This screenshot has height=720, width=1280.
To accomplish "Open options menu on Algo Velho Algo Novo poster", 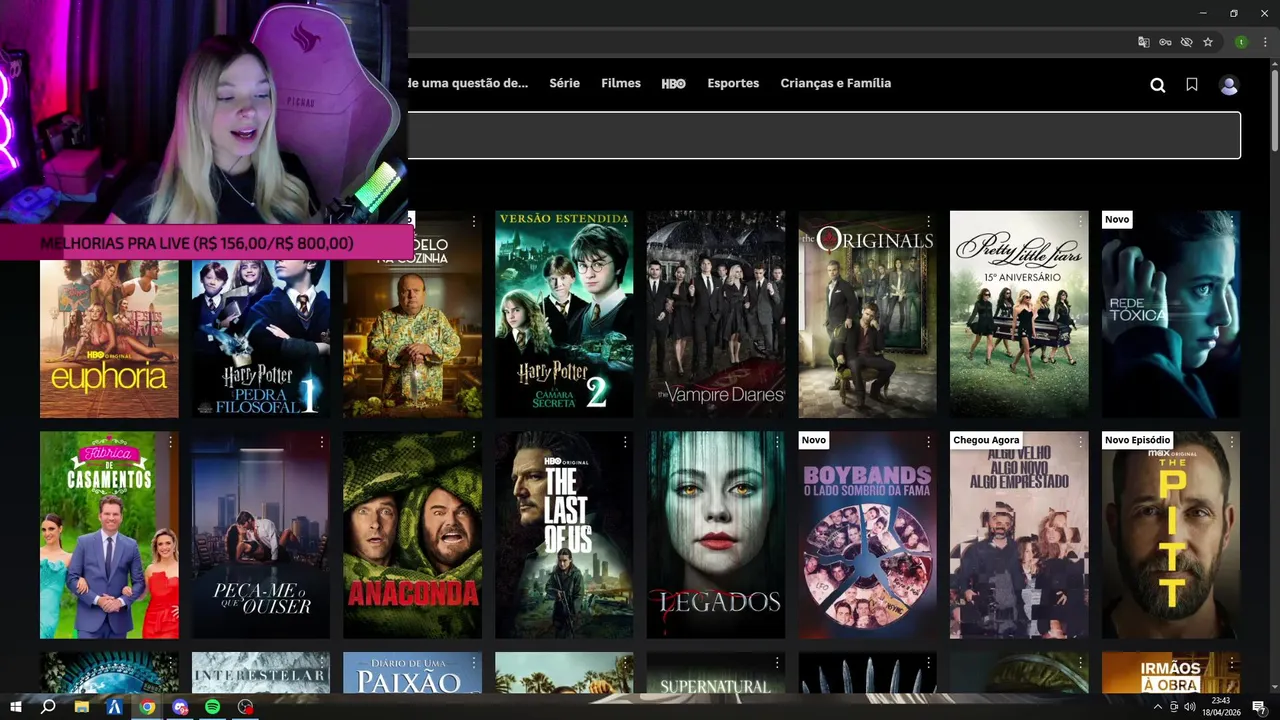I will click(x=1080, y=442).
